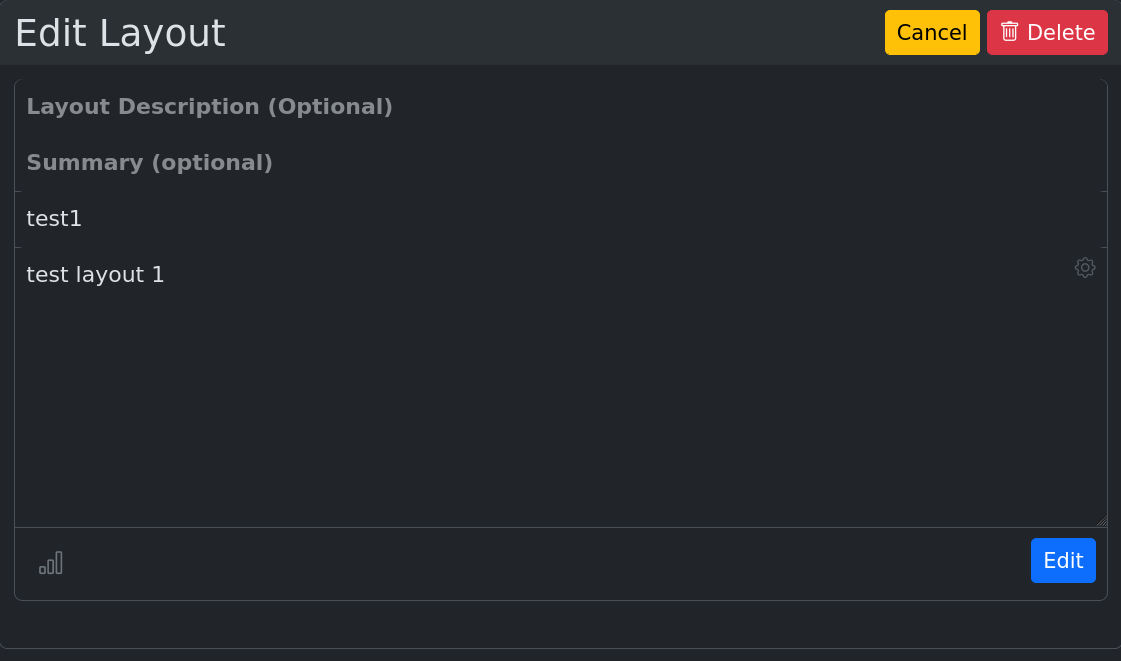The width and height of the screenshot is (1121, 661).
Task: Click the bar chart signal icon
Action: pos(51,563)
